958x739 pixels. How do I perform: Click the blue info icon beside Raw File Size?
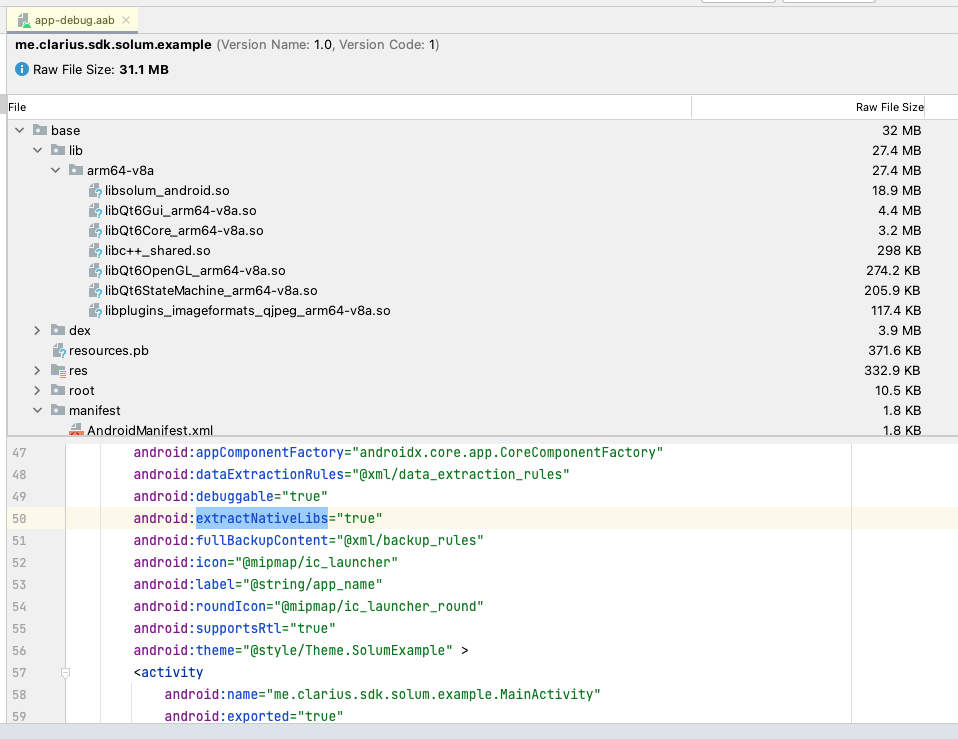pyautogui.click(x=21, y=69)
